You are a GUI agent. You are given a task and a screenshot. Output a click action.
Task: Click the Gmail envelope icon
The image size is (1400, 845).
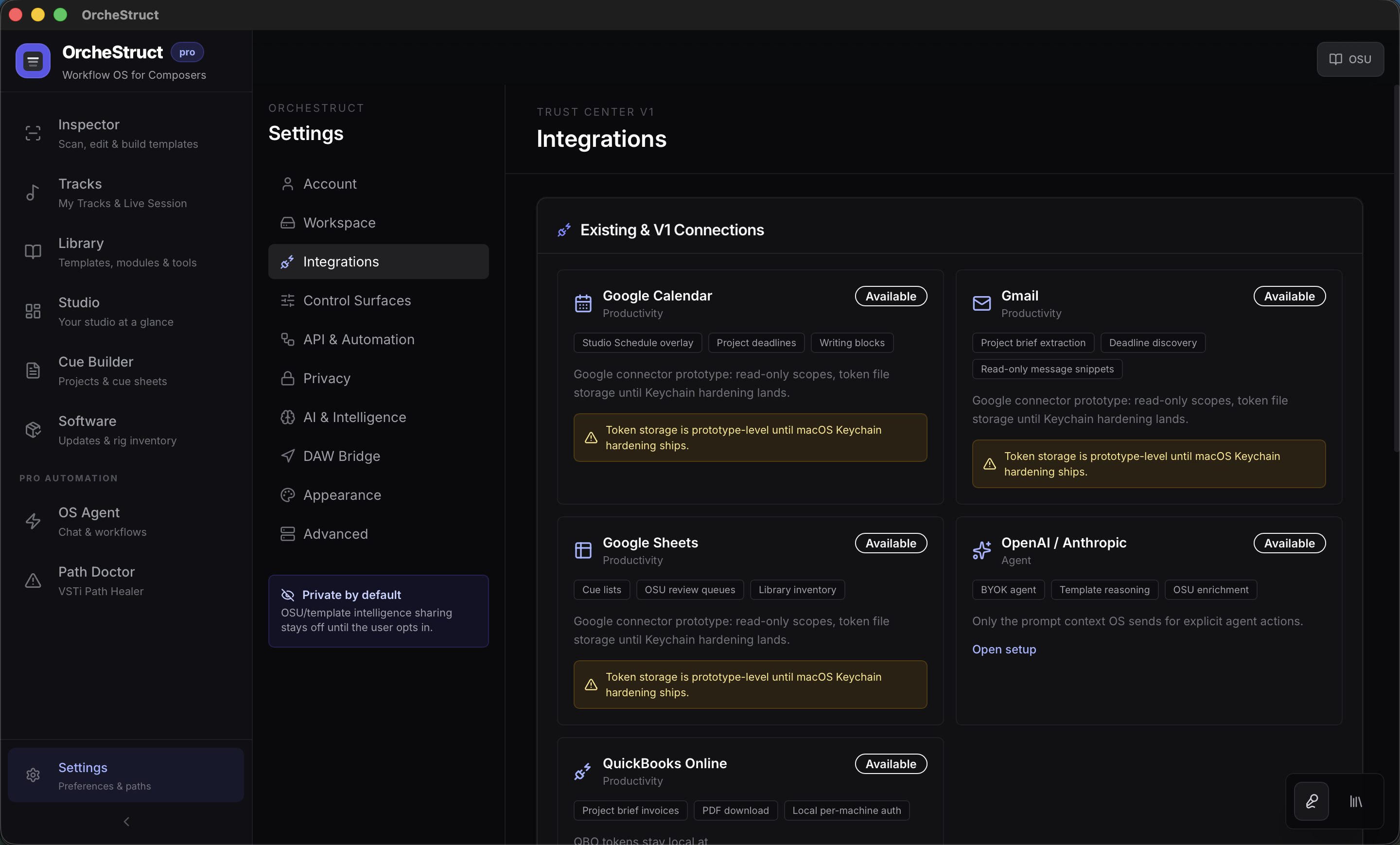[981, 303]
